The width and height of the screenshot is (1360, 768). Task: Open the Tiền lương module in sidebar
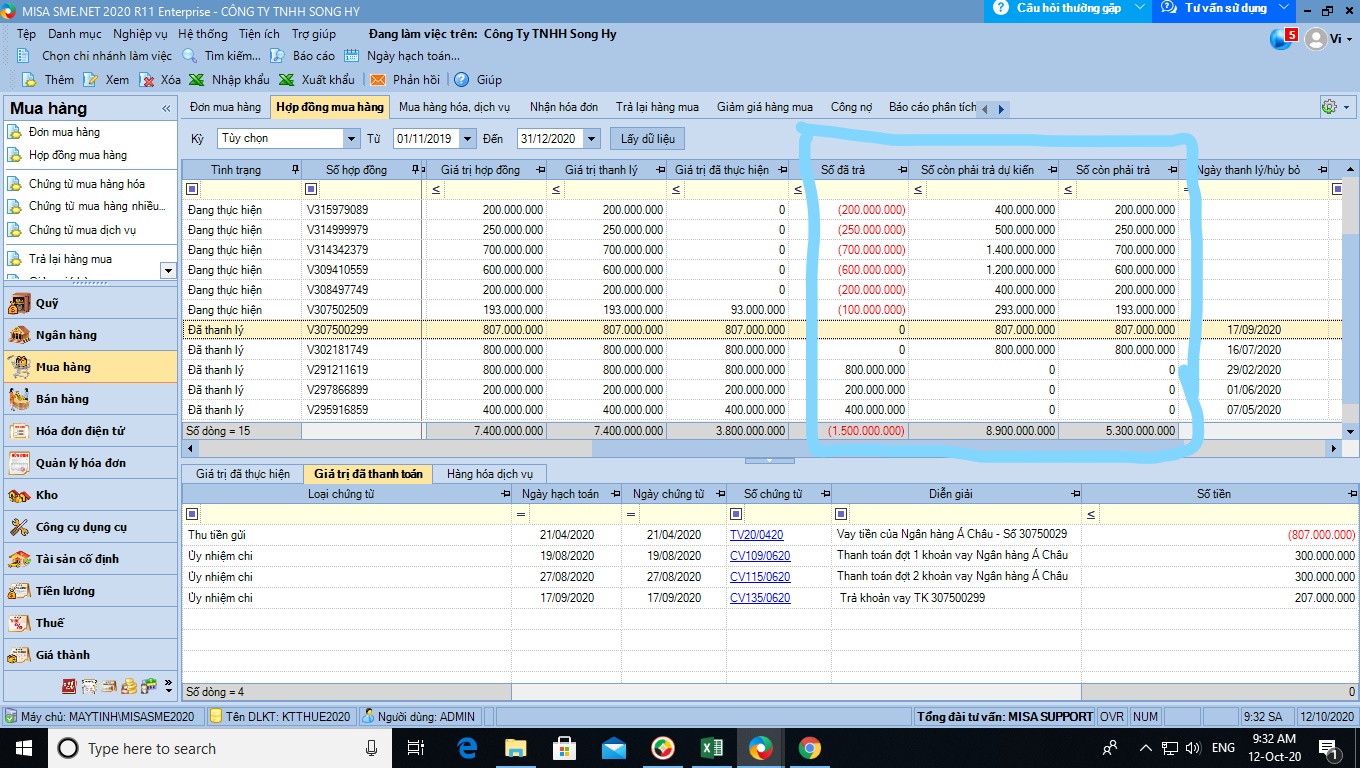pyautogui.click(x=90, y=591)
